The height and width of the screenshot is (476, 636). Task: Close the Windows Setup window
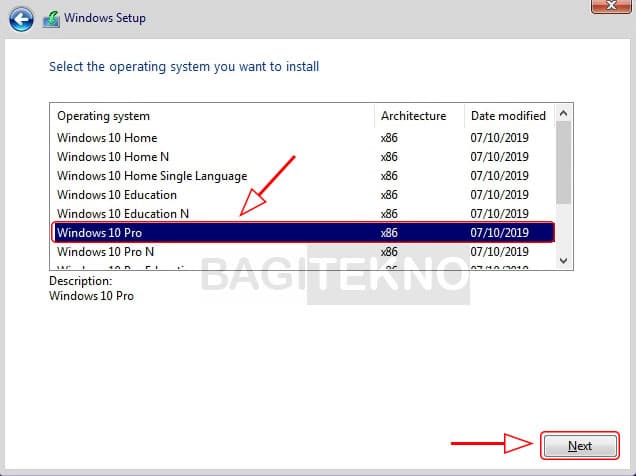(611, 6)
